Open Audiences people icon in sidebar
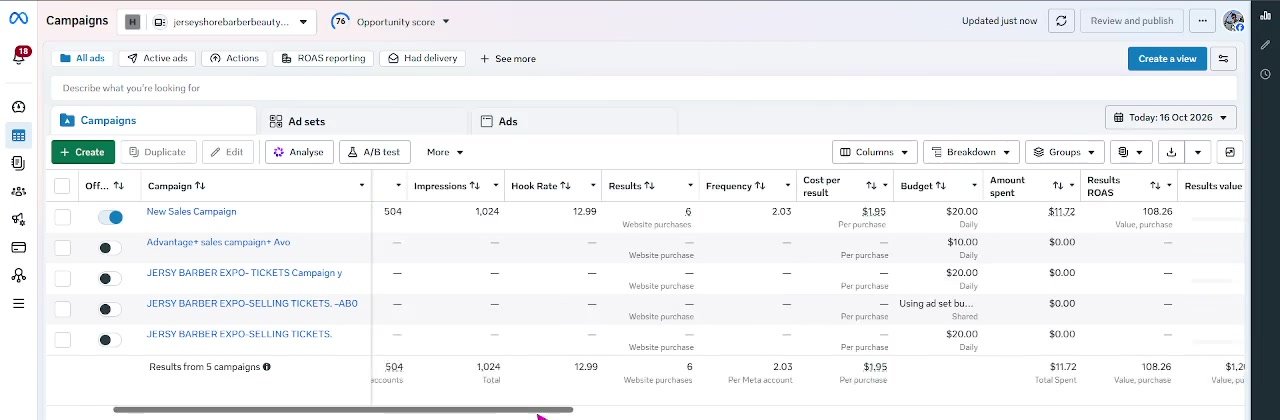 (x=18, y=191)
